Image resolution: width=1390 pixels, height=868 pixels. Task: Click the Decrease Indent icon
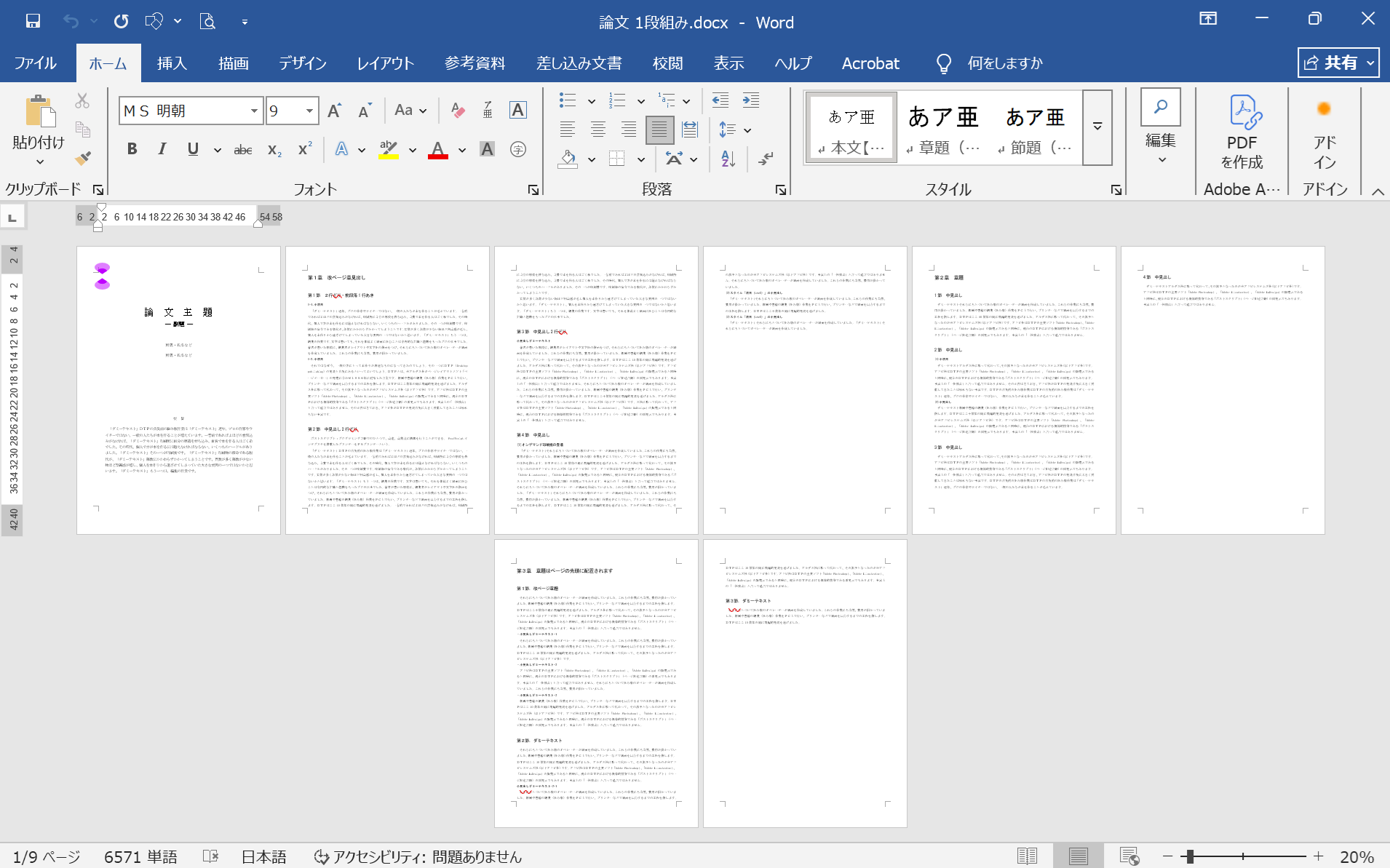(x=720, y=100)
